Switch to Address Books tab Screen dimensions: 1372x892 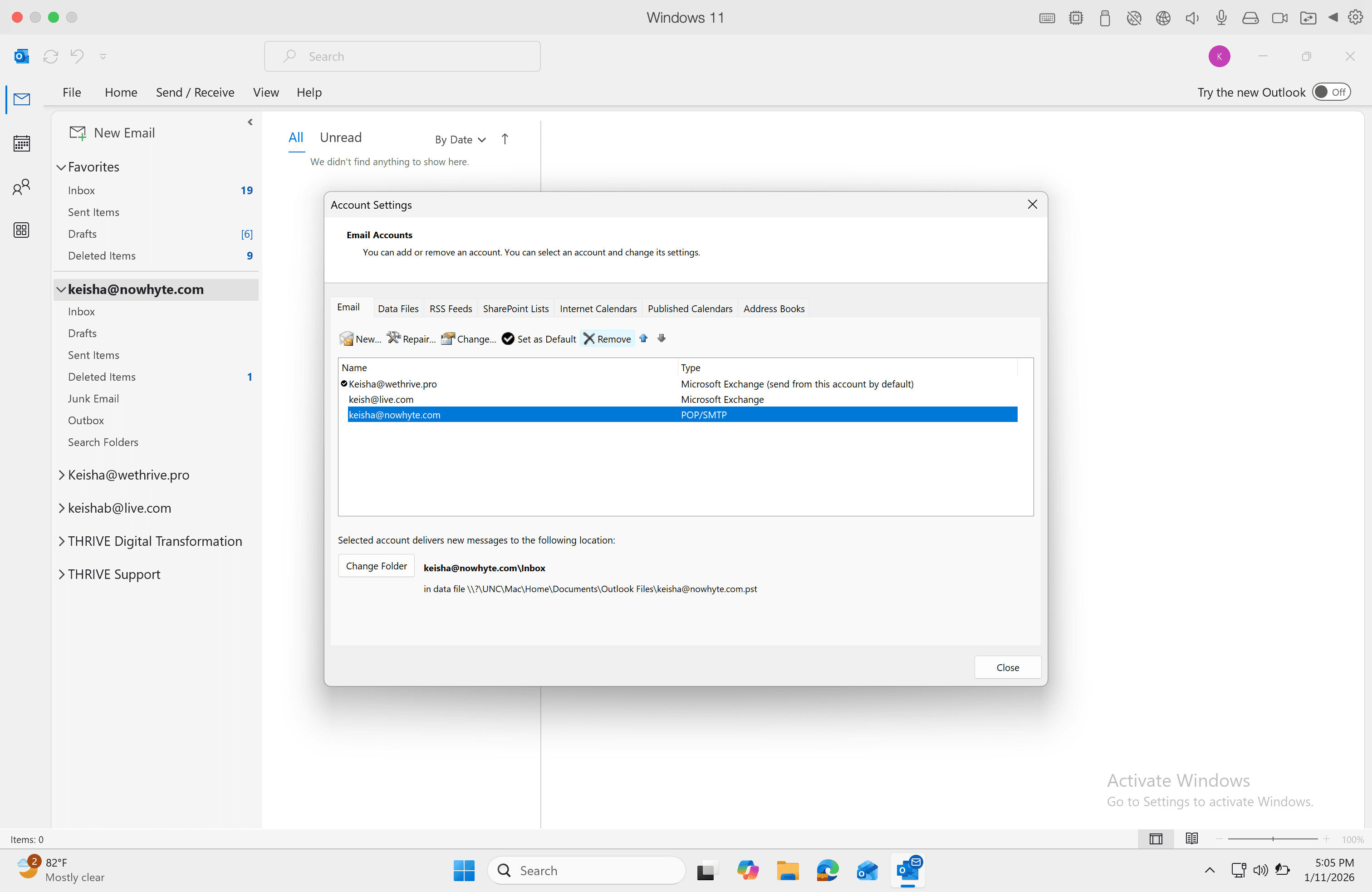773,309
